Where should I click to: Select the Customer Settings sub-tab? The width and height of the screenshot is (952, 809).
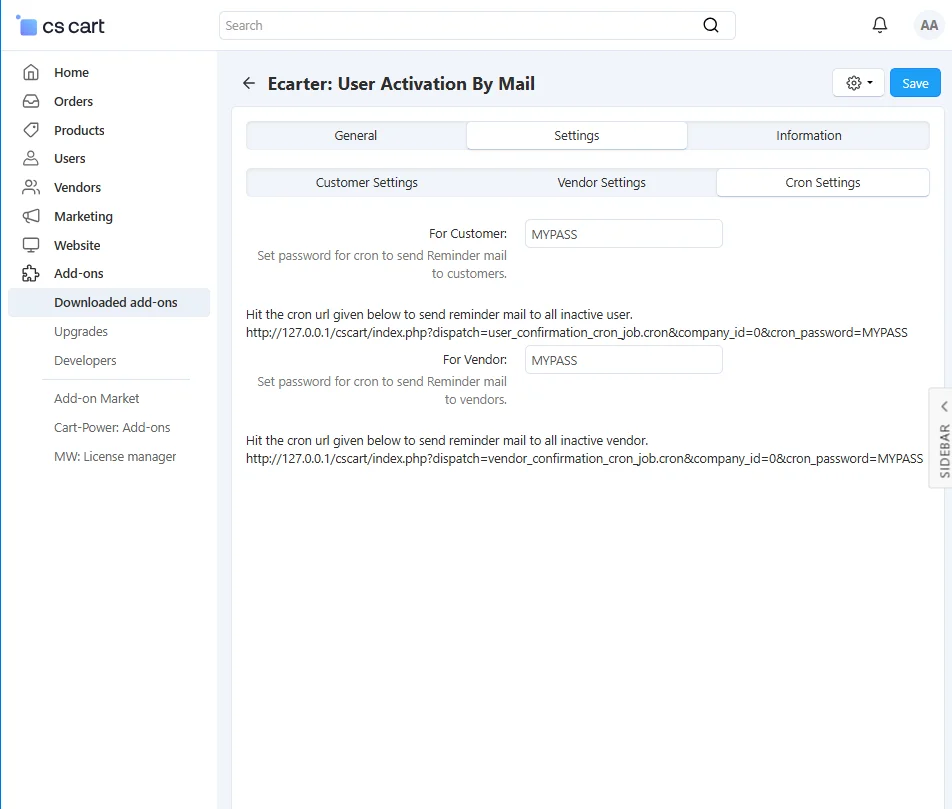pyautogui.click(x=366, y=183)
